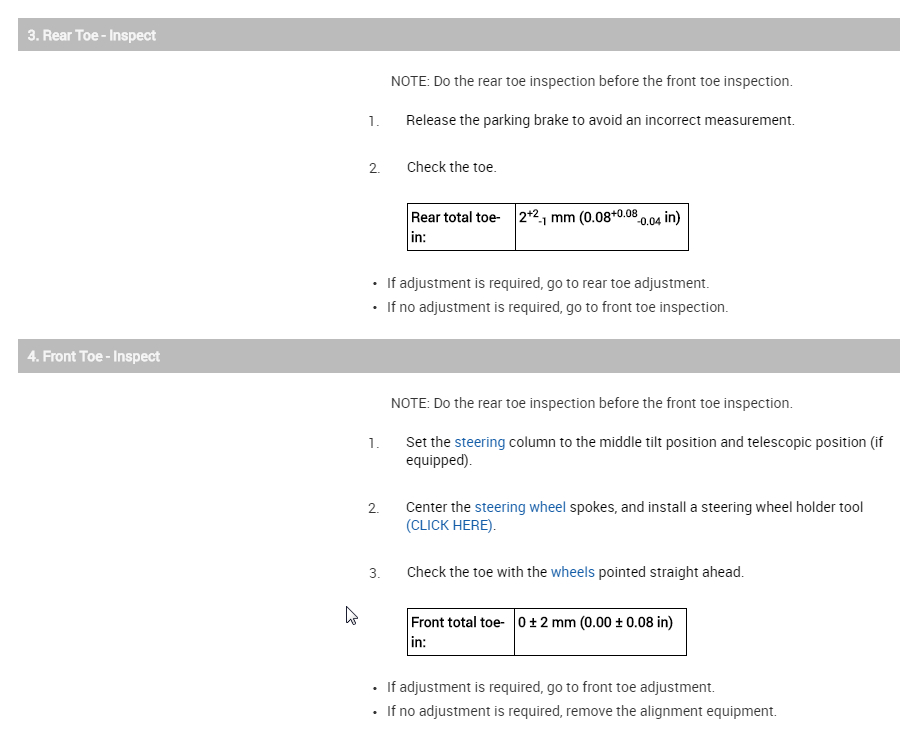Click the "remove the alignment equipment" bullet
This screenshot has height=735, width=907.
581,711
